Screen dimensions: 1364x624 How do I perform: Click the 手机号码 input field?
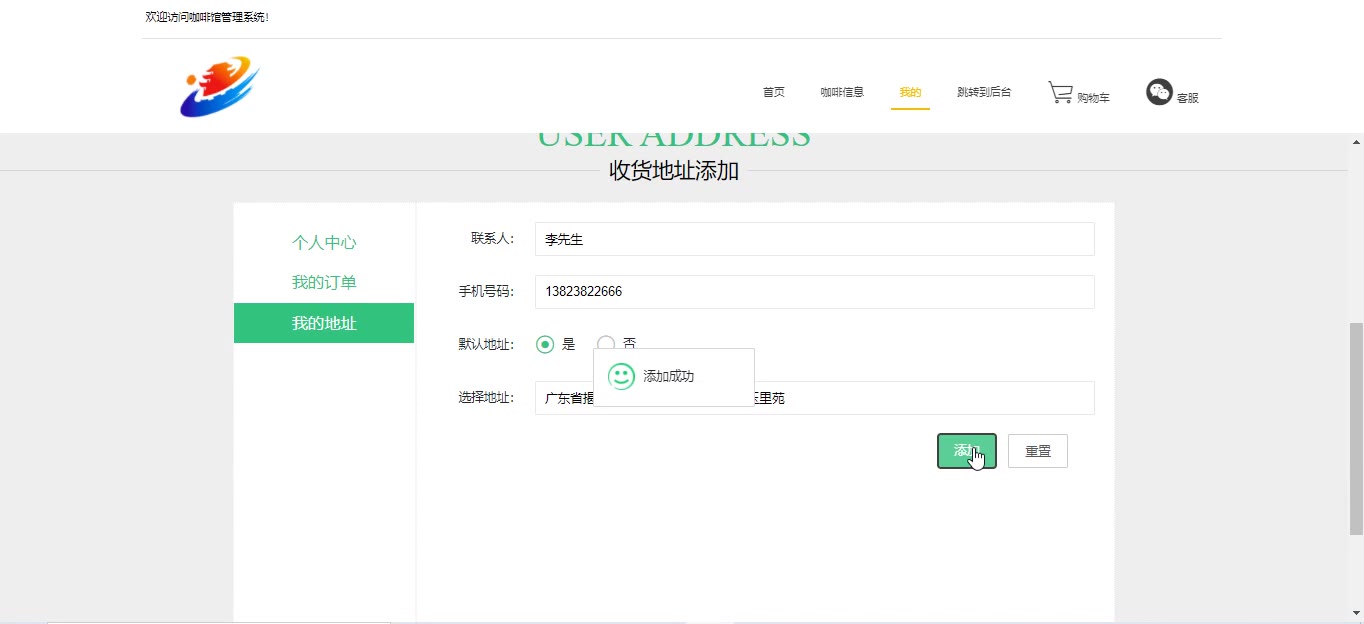814,292
